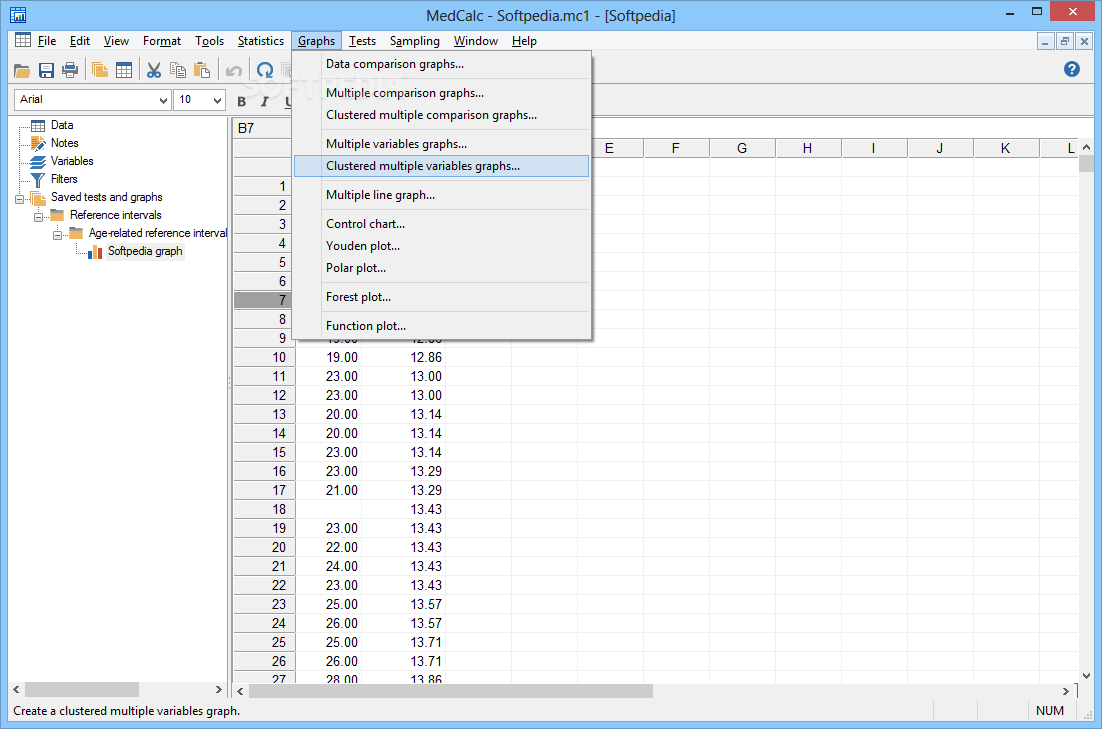Click column header G

click(x=742, y=148)
